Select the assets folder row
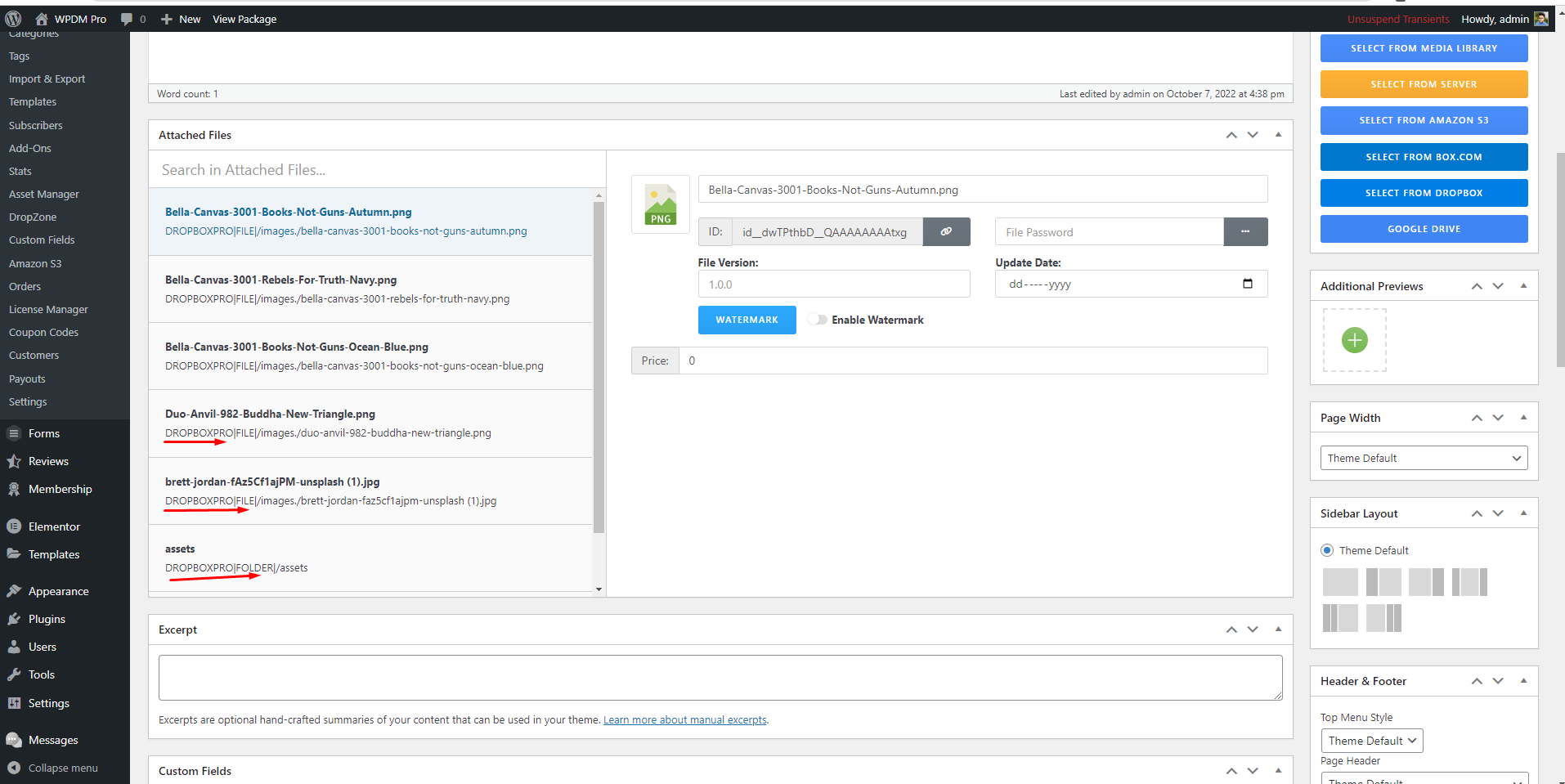The width and height of the screenshot is (1565, 784). tap(370, 558)
